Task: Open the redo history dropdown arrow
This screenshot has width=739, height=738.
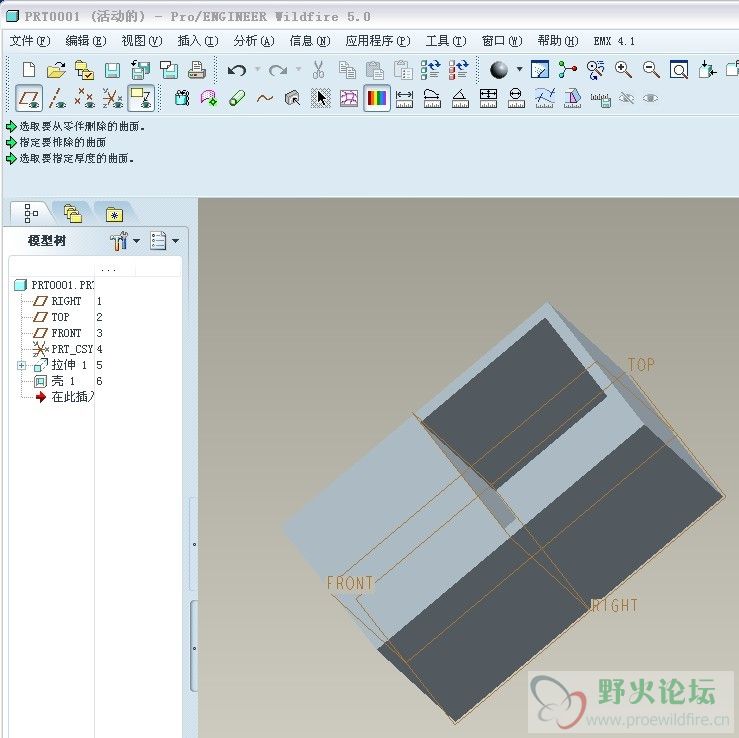Action: pyautogui.click(x=298, y=69)
